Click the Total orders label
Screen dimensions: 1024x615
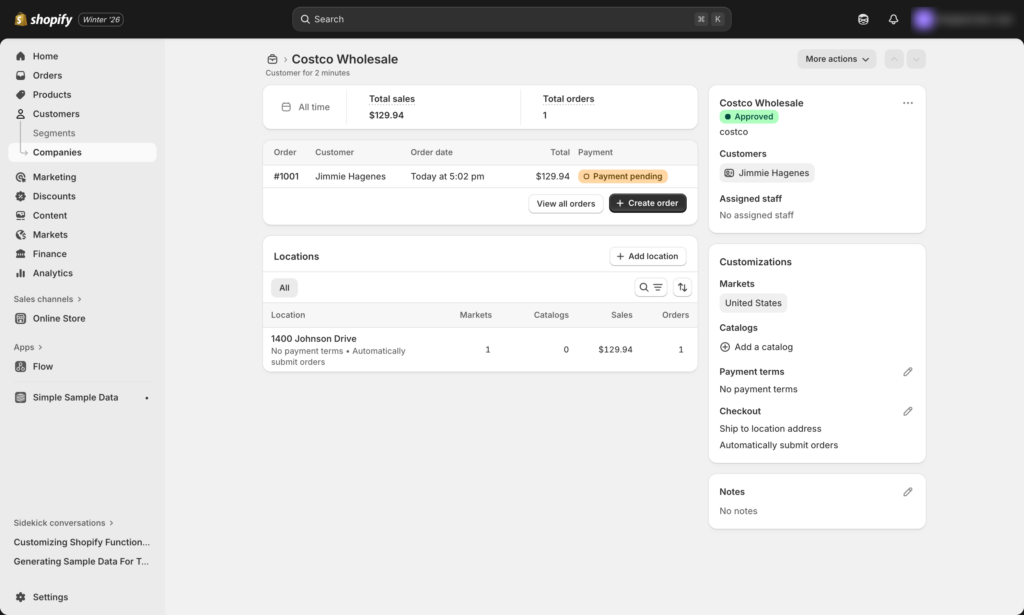(x=568, y=99)
